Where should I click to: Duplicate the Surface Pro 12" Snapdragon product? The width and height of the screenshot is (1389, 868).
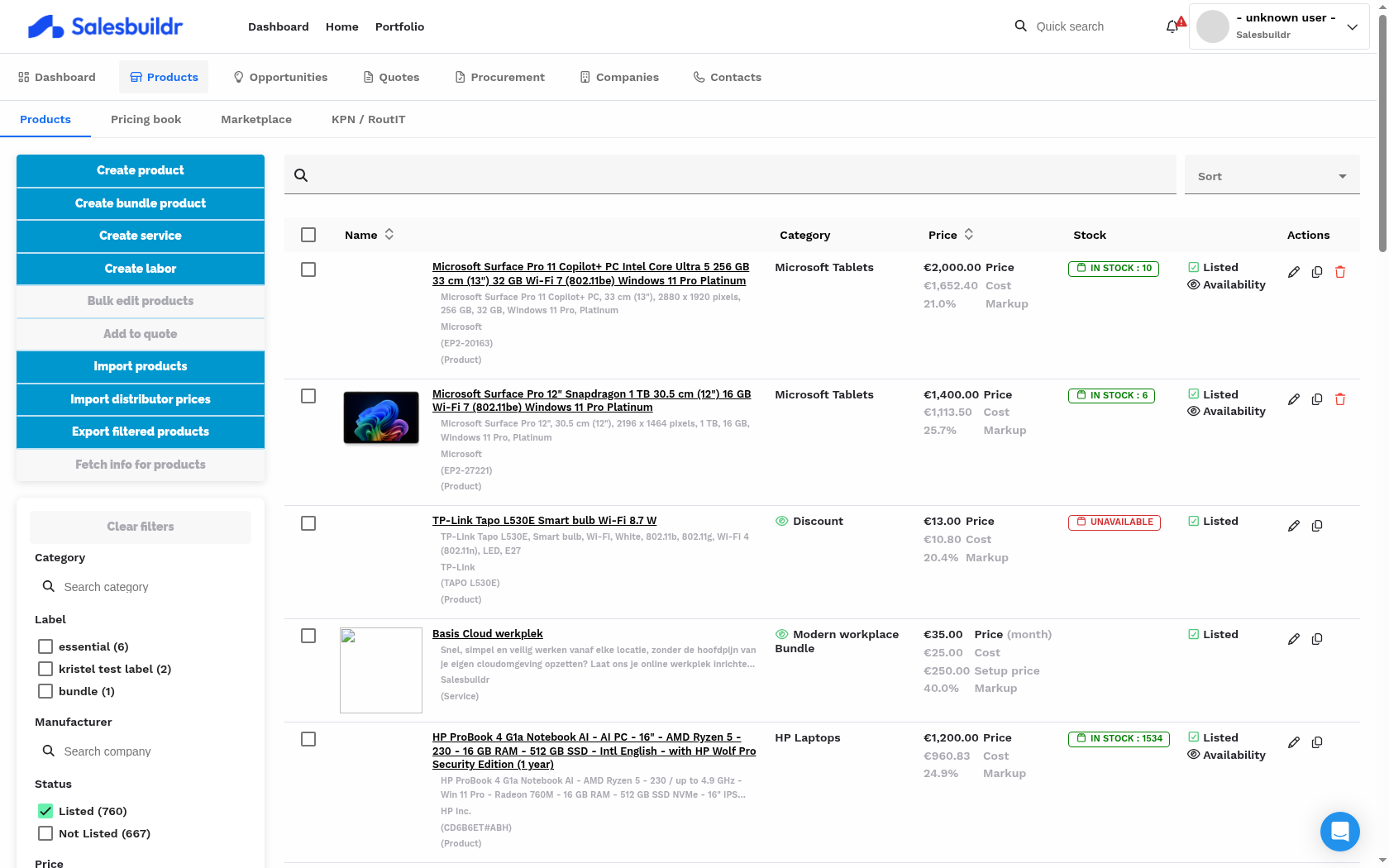click(x=1317, y=399)
